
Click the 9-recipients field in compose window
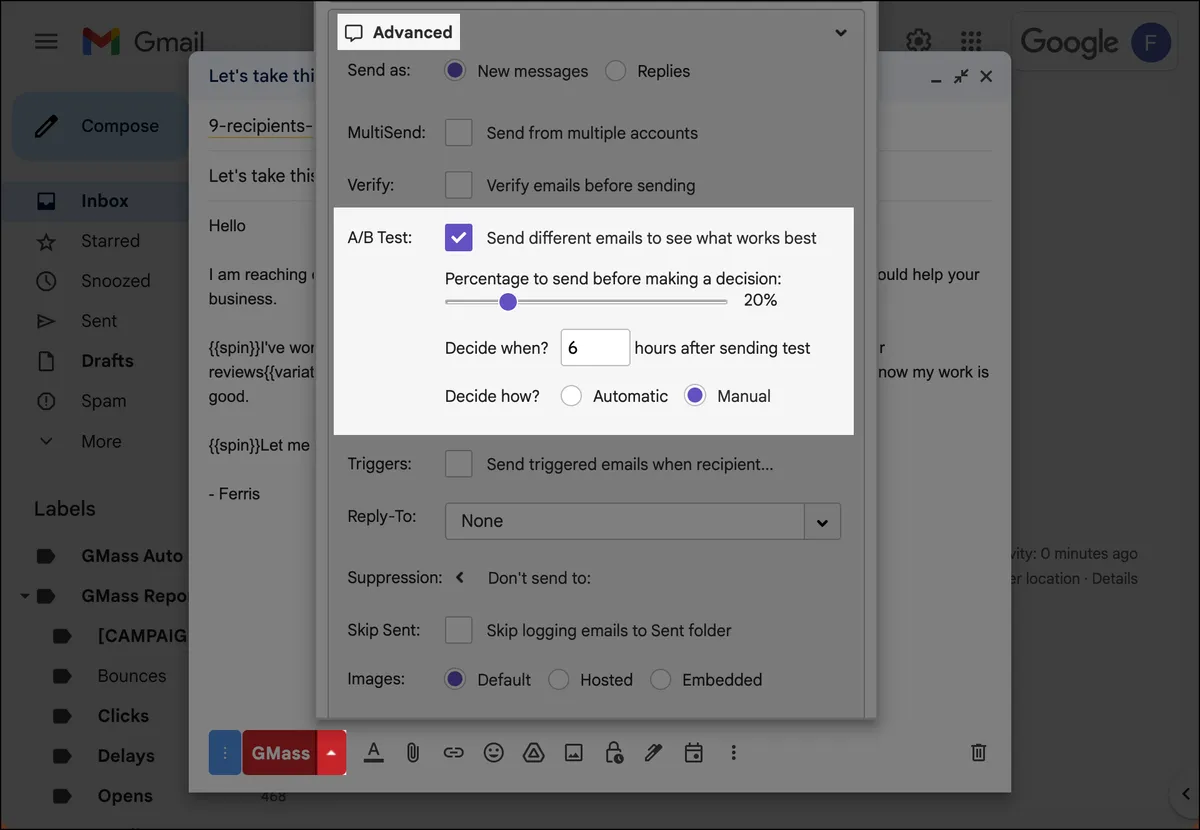click(260, 125)
